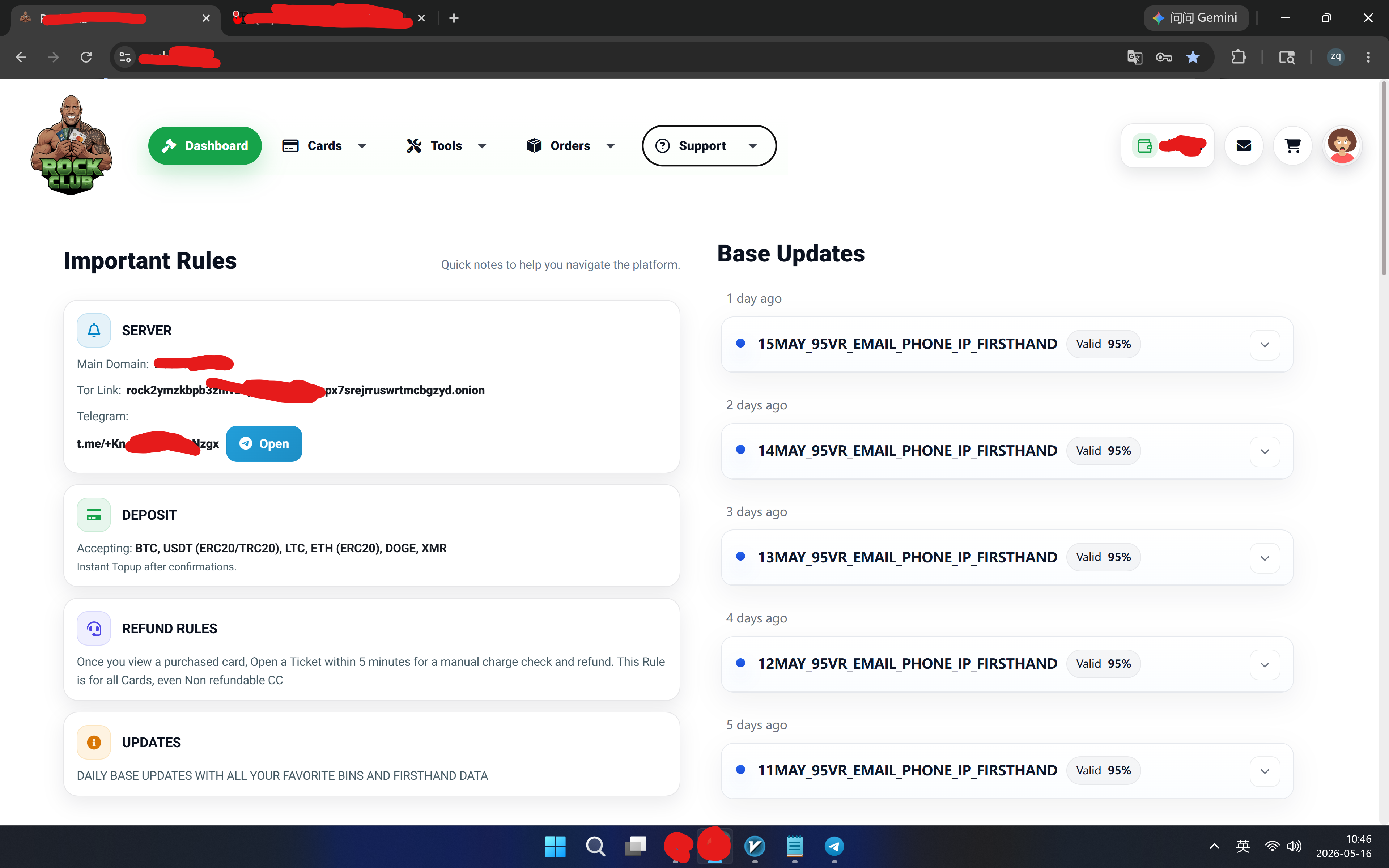The height and width of the screenshot is (868, 1389).
Task: Go back in the browser
Action: click(x=21, y=57)
